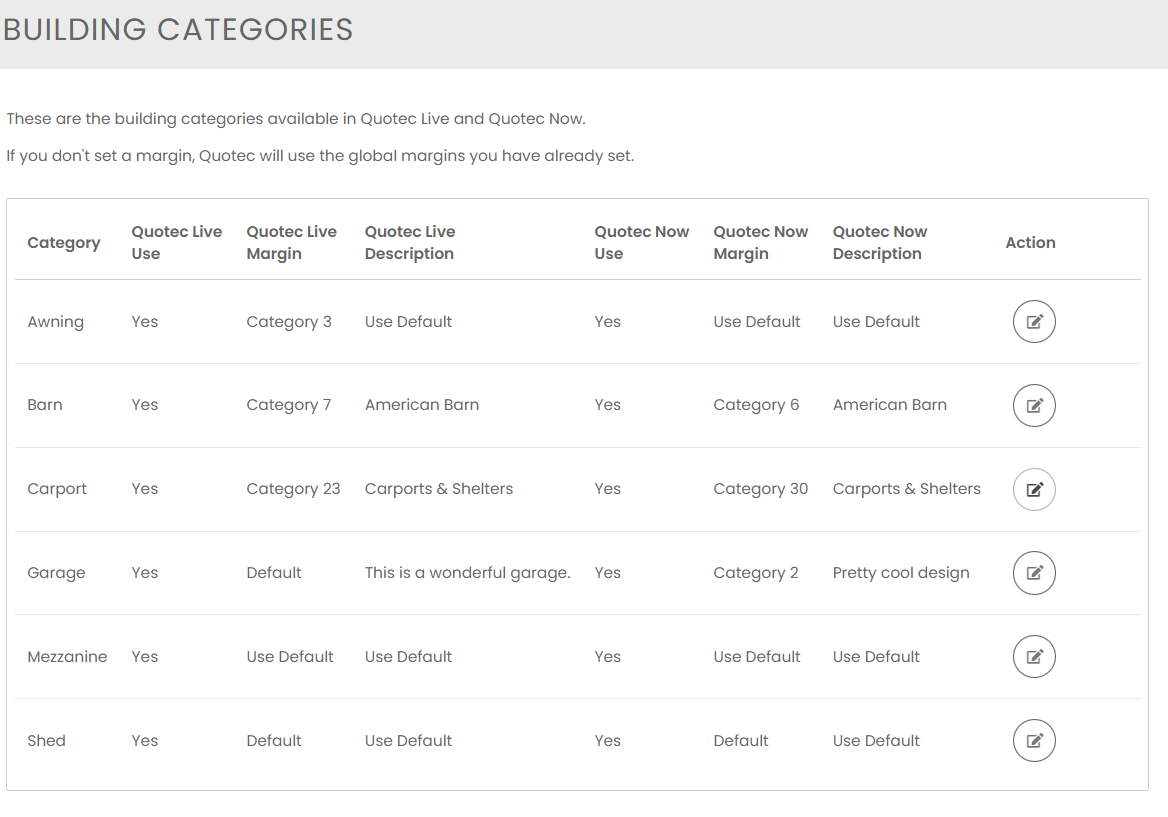The height and width of the screenshot is (817, 1168).
Task: Click the Quotec Live Description header
Action: pos(410,243)
